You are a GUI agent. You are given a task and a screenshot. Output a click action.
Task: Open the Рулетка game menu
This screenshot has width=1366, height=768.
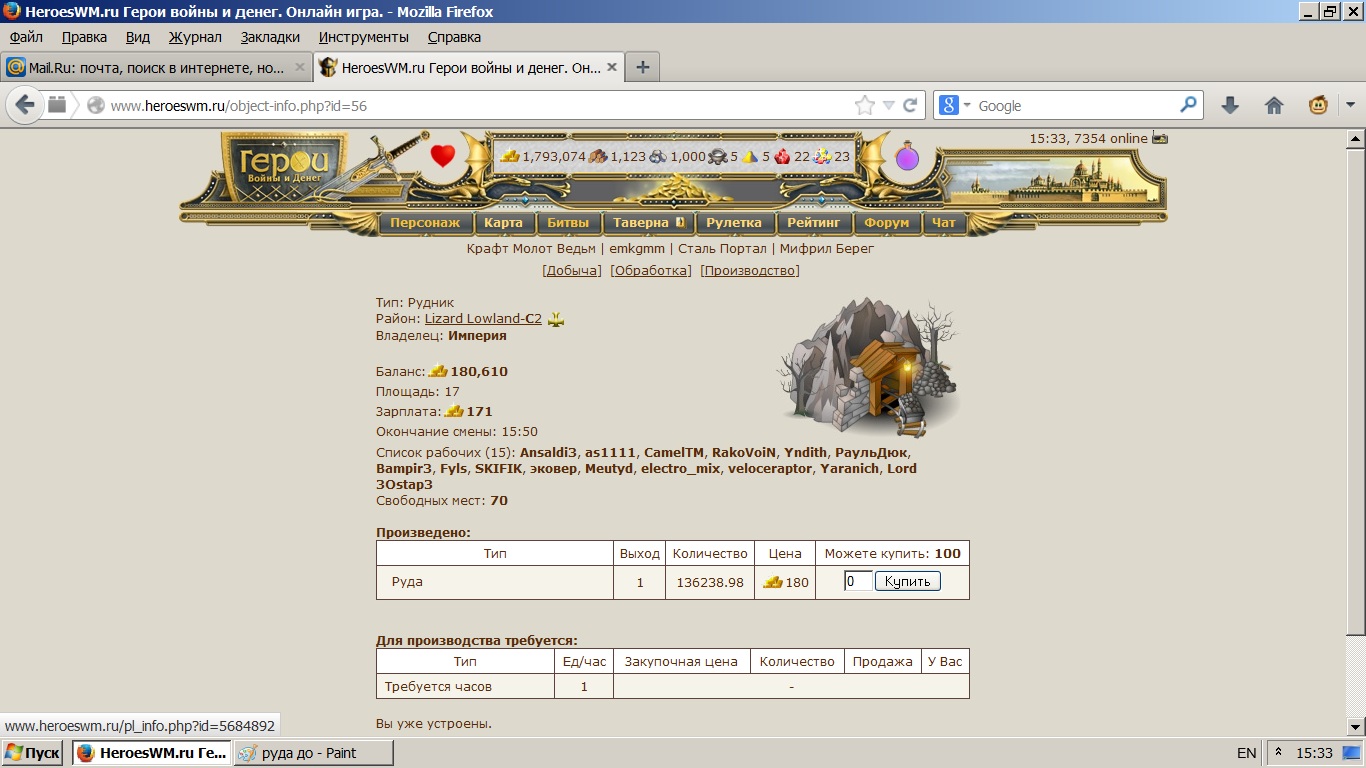tap(733, 223)
